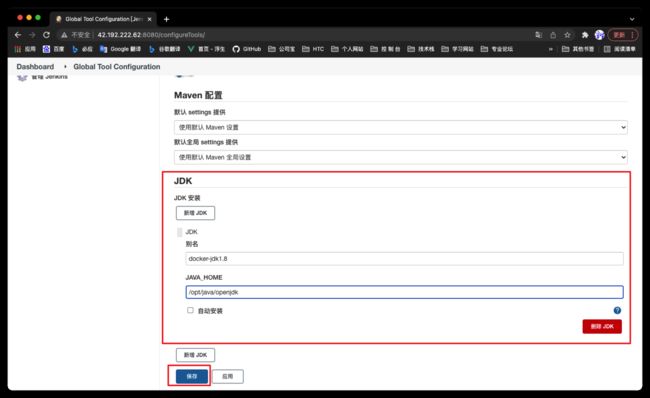The image size is (650, 398).
Task: Click the 不安全 site warning icon
Action: coord(64,35)
